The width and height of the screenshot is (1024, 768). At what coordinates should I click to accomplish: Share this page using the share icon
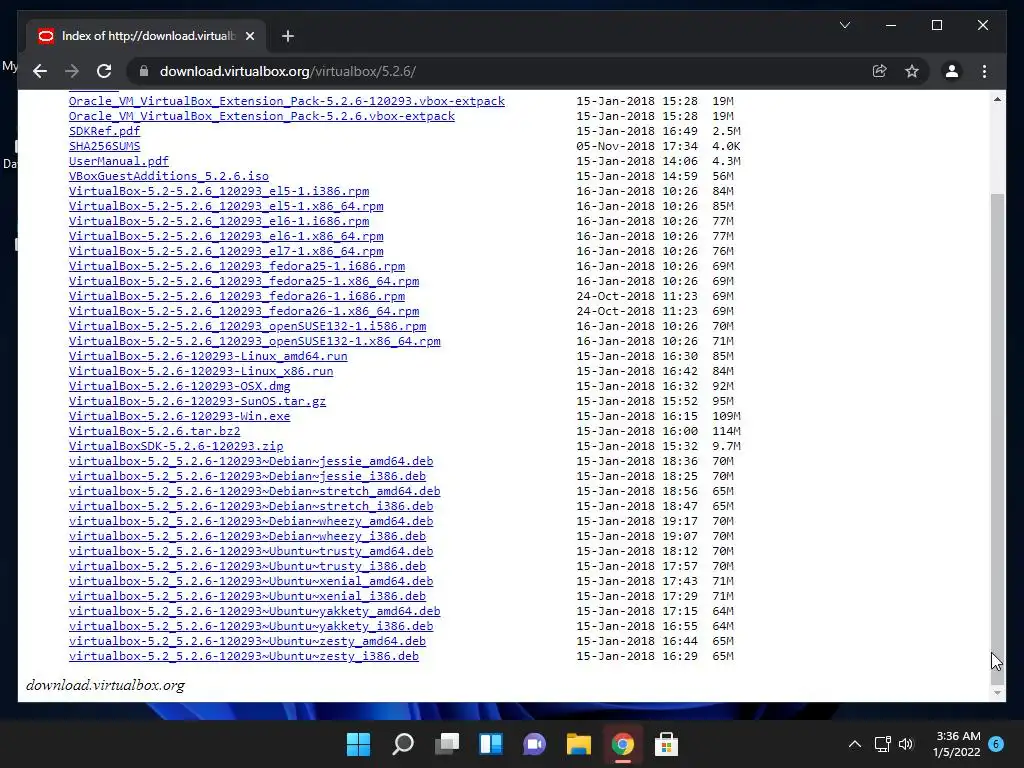click(880, 71)
